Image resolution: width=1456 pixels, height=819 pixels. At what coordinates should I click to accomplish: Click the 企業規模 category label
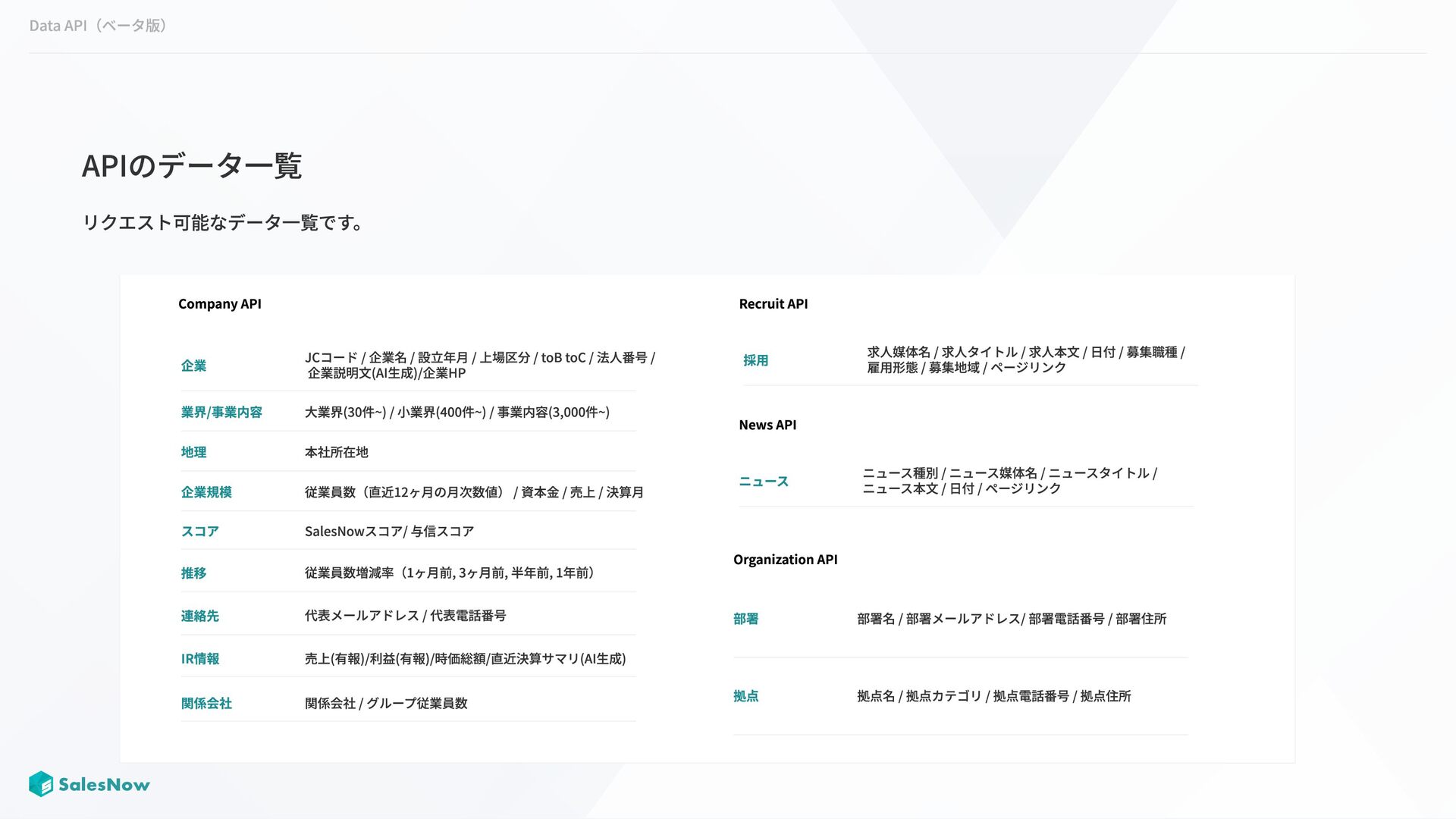(x=206, y=492)
